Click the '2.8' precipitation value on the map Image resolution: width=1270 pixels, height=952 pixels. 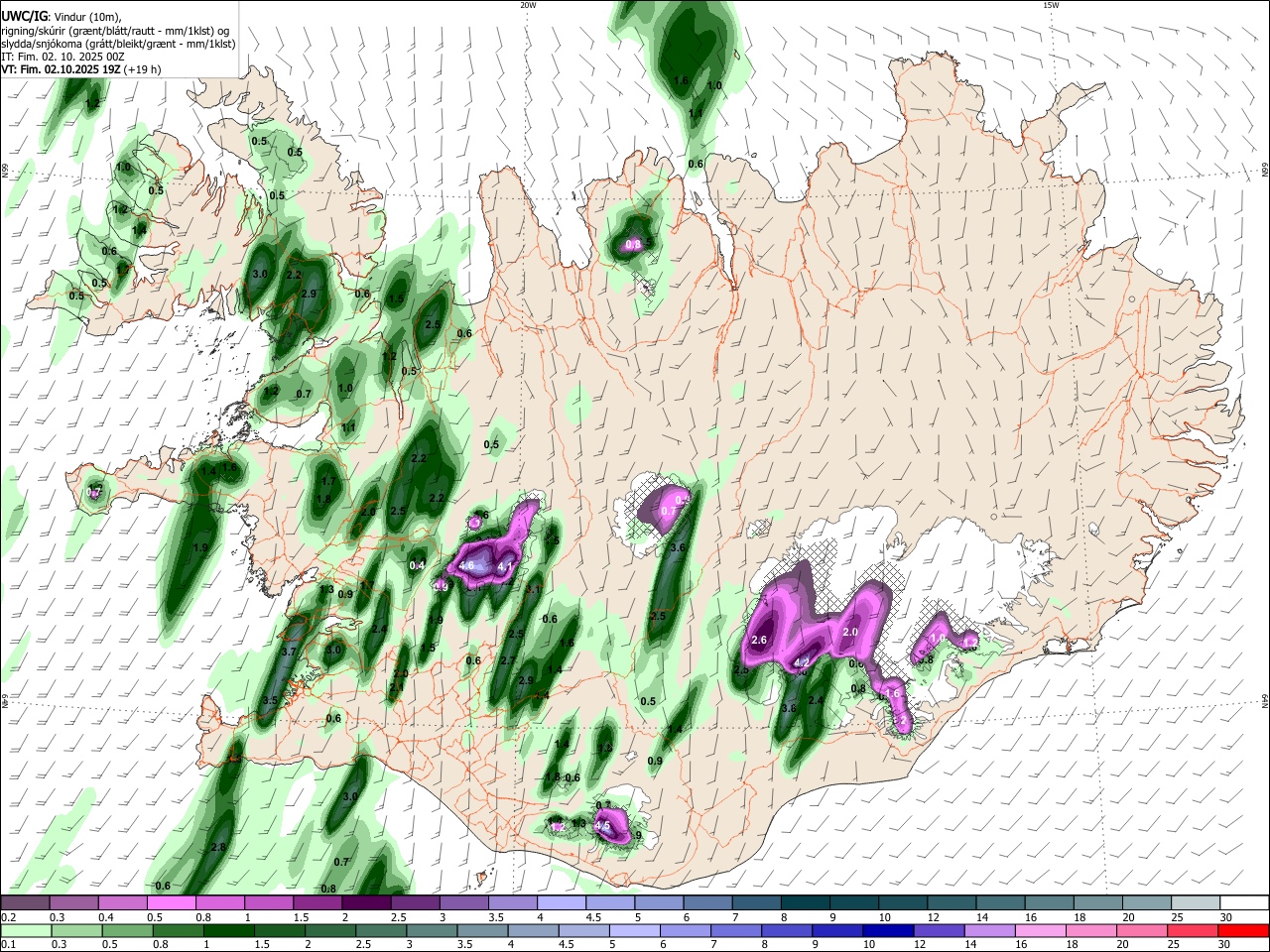219,847
